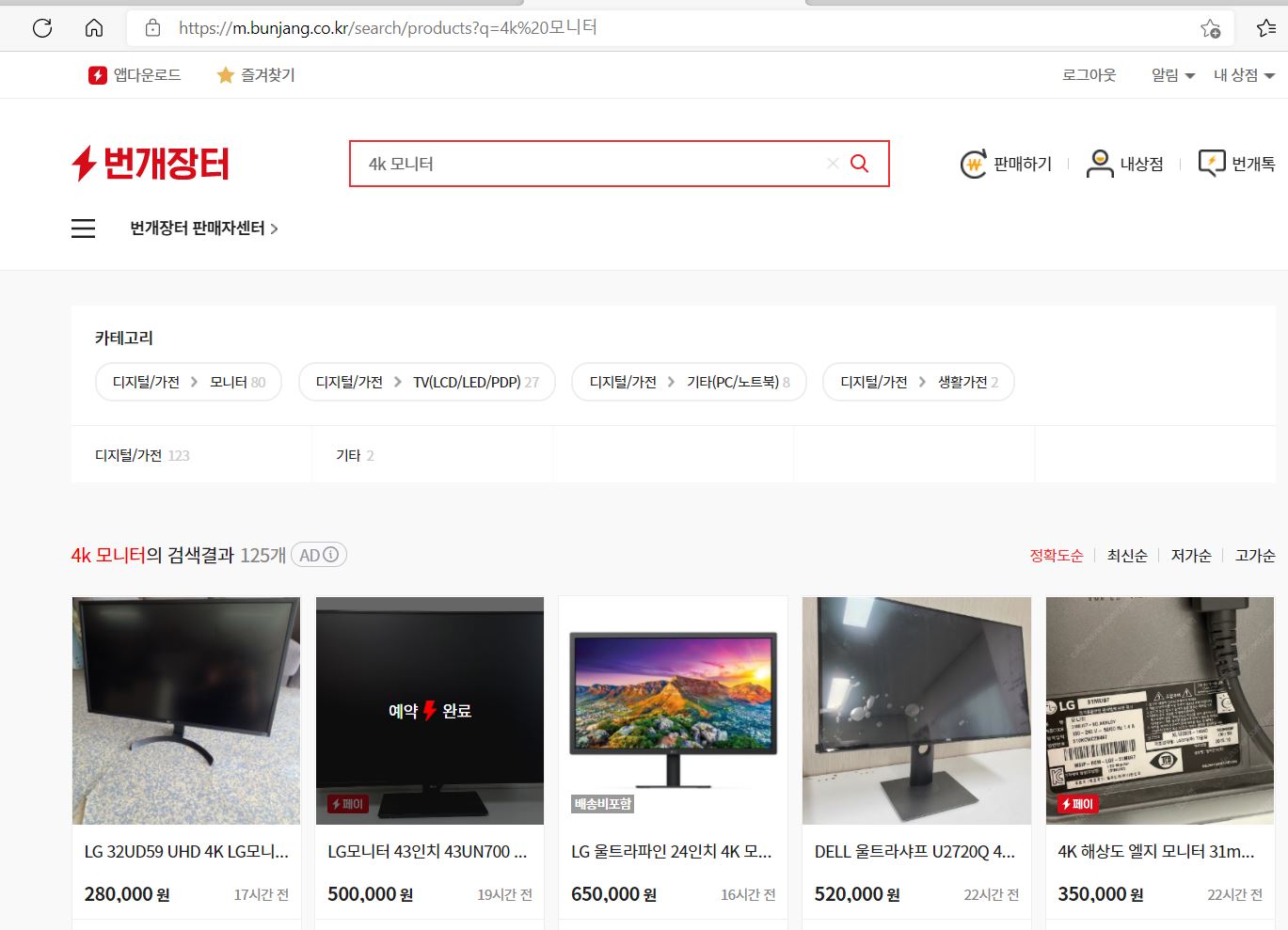Click the 로그아웃 link
Image resolution: width=1288 pixels, height=930 pixels.
[1089, 75]
